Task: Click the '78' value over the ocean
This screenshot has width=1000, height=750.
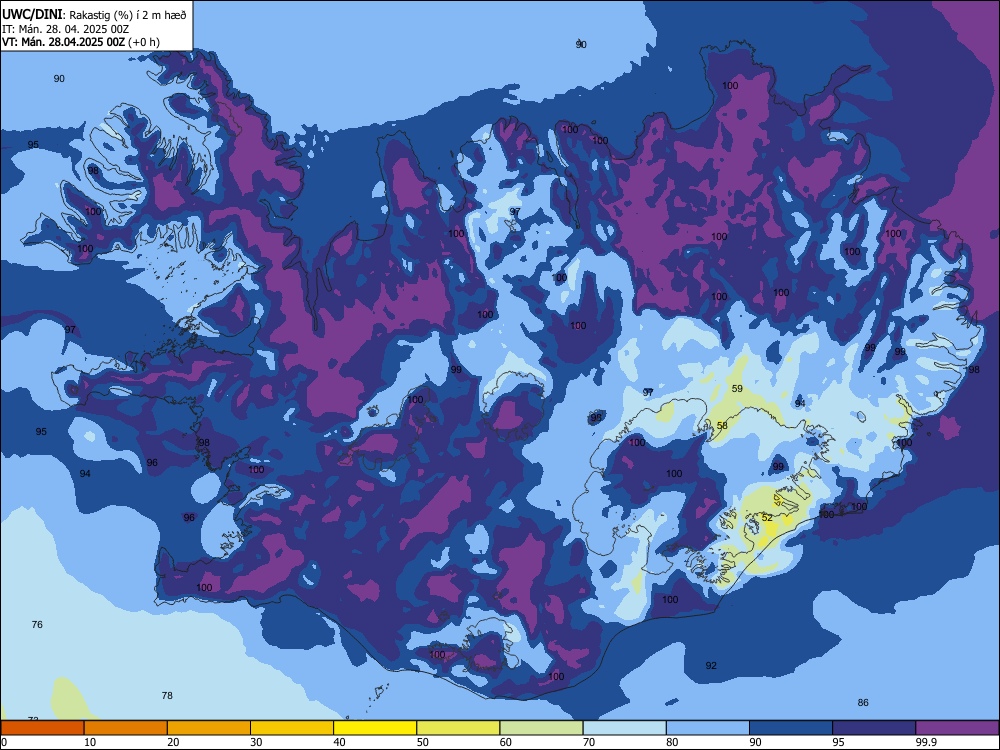Action: [x=167, y=696]
